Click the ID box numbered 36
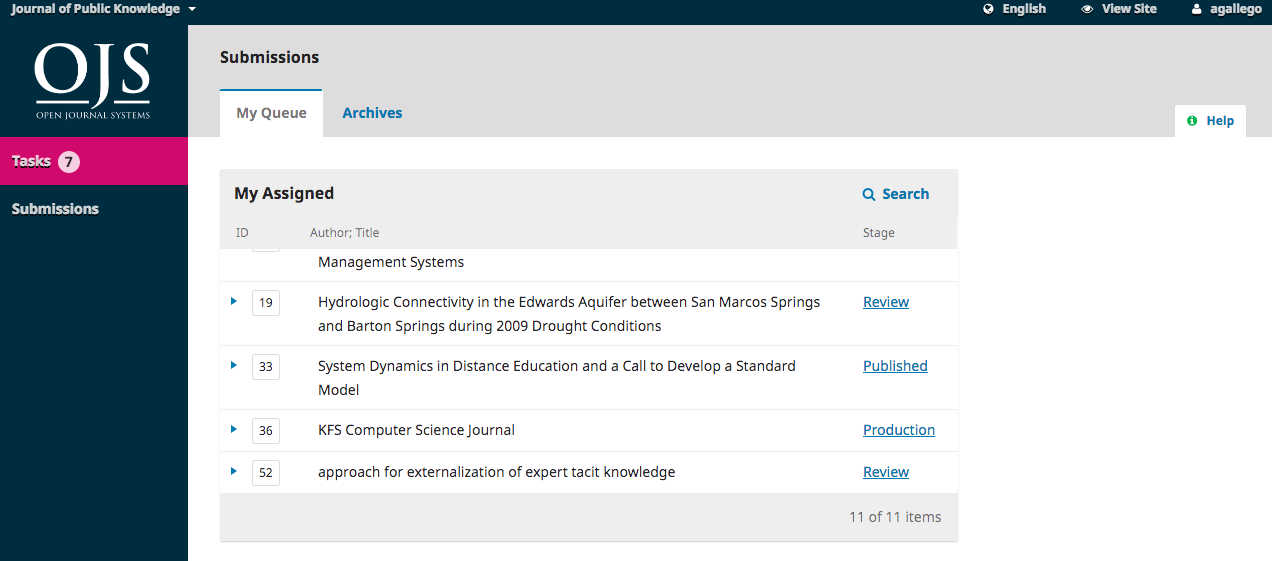Viewport: 1272px width, 561px height. click(266, 431)
